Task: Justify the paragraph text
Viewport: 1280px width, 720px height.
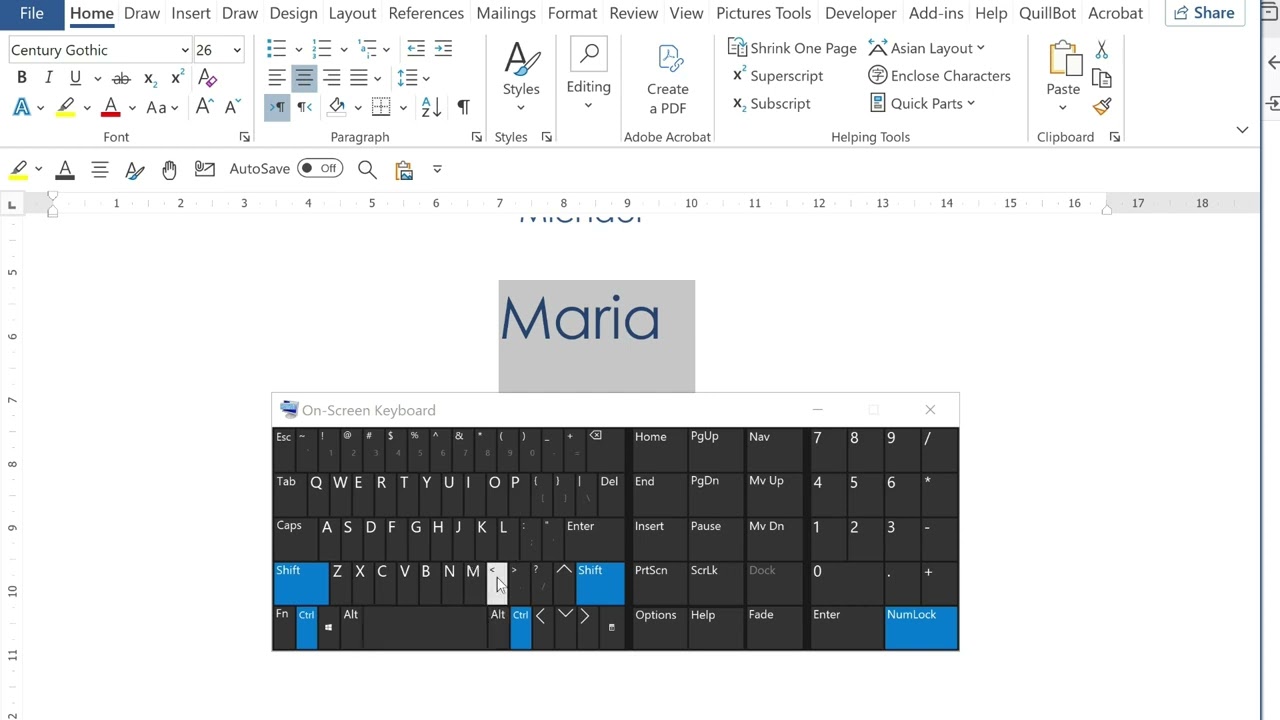Action: 358,78
